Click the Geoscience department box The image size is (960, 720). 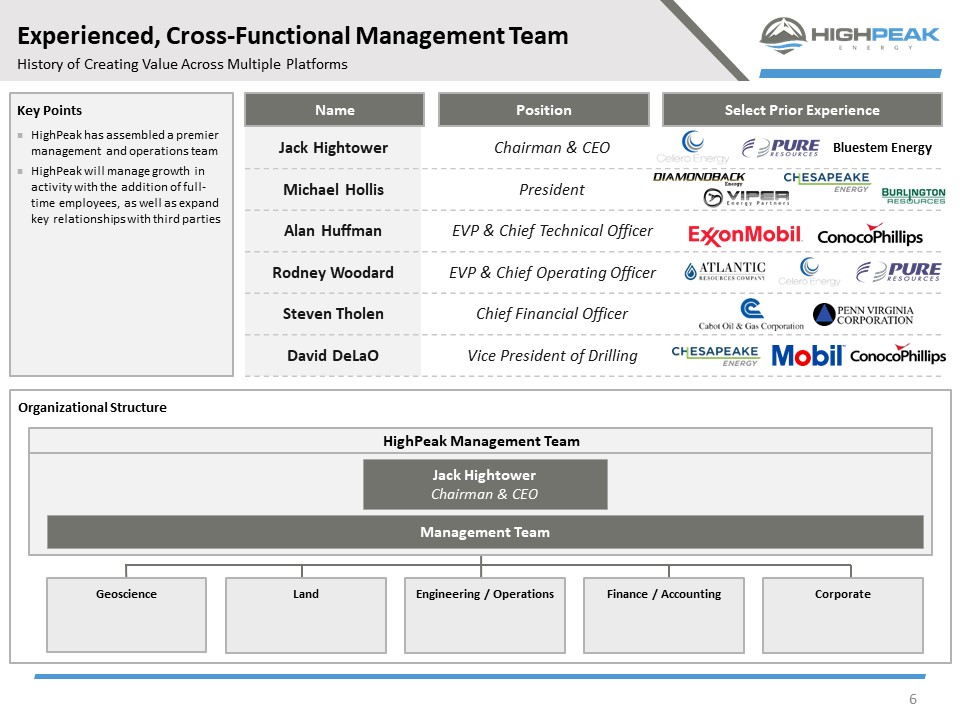tap(126, 615)
